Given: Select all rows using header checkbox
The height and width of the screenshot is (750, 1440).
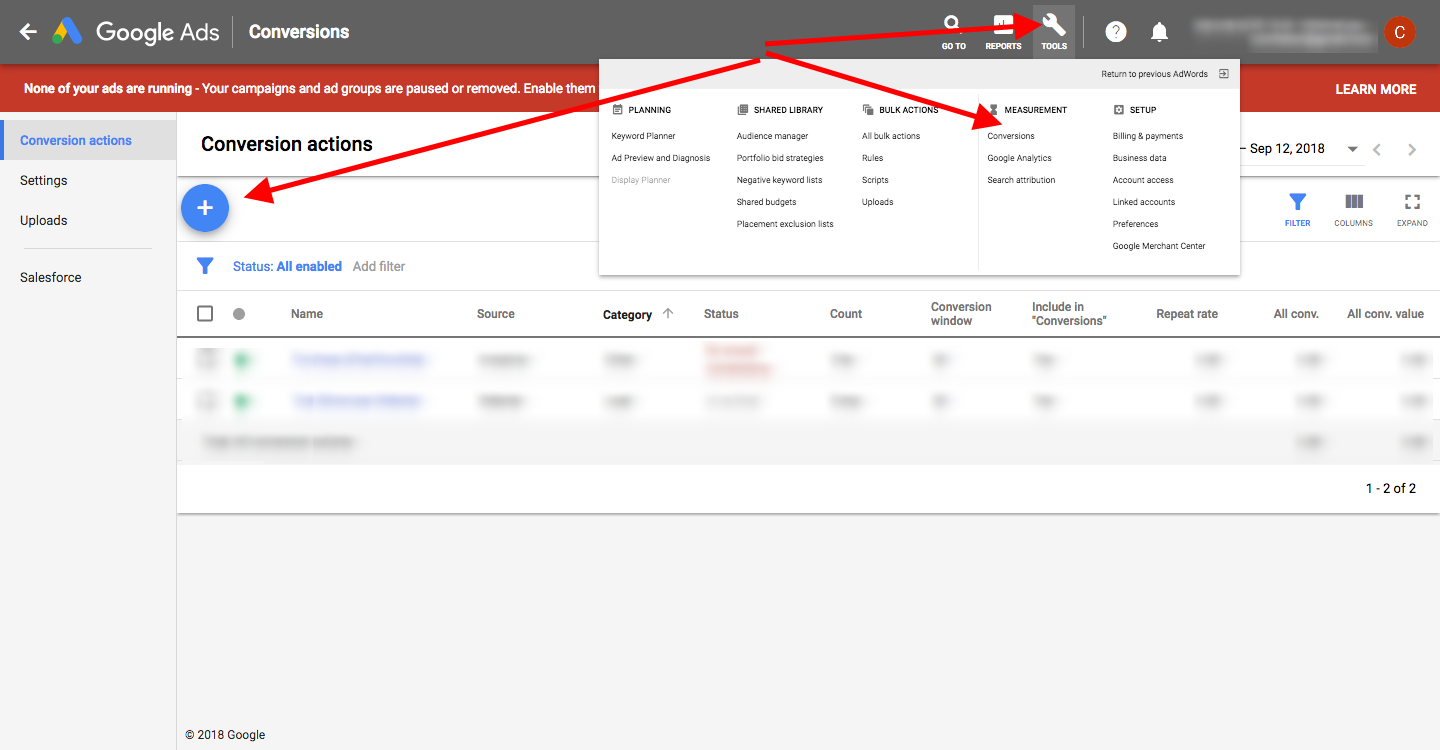Looking at the screenshot, I should (x=205, y=313).
